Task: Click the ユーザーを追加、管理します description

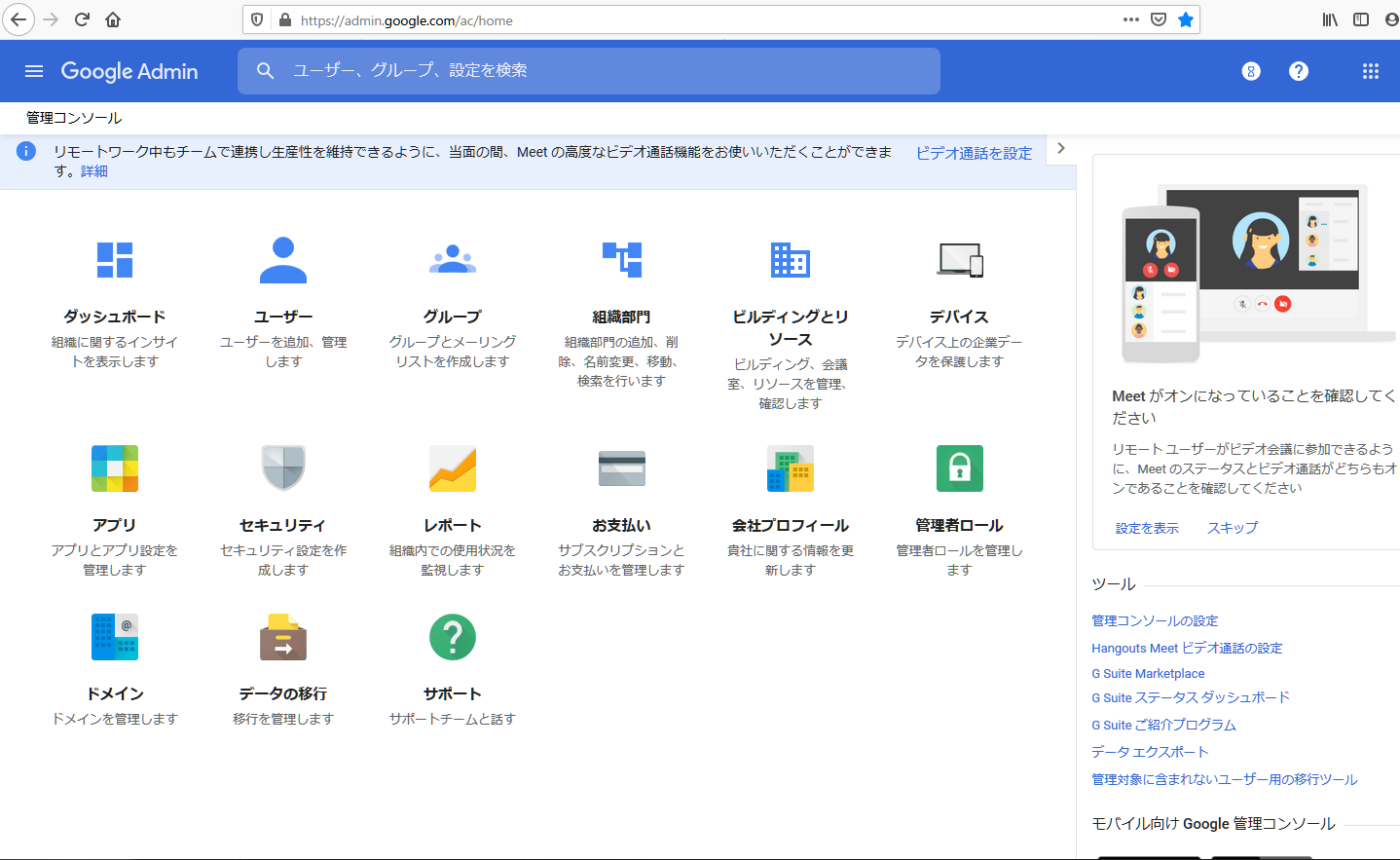Action: [x=283, y=352]
